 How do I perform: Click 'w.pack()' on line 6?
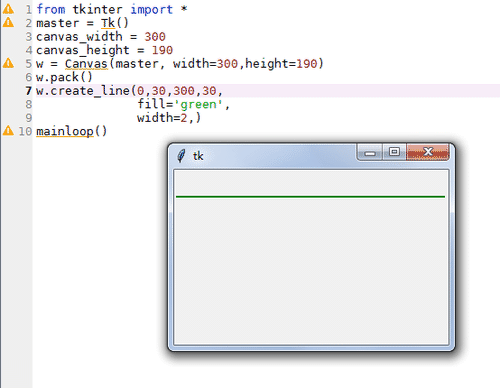pyautogui.click(x=64, y=78)
